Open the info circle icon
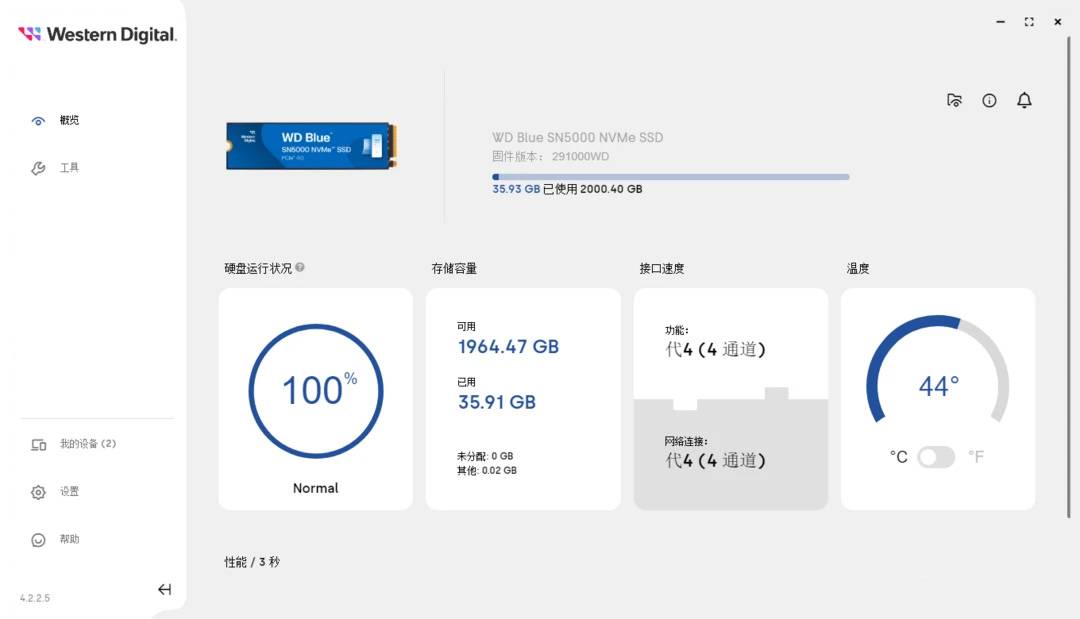Screen dimensions: 1080x619 click(x=989, y=101)
